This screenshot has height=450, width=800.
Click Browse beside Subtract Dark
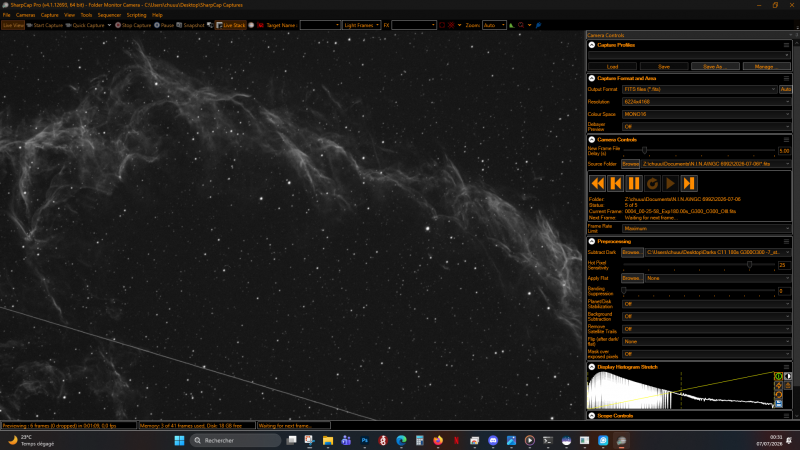coord(632,252)
